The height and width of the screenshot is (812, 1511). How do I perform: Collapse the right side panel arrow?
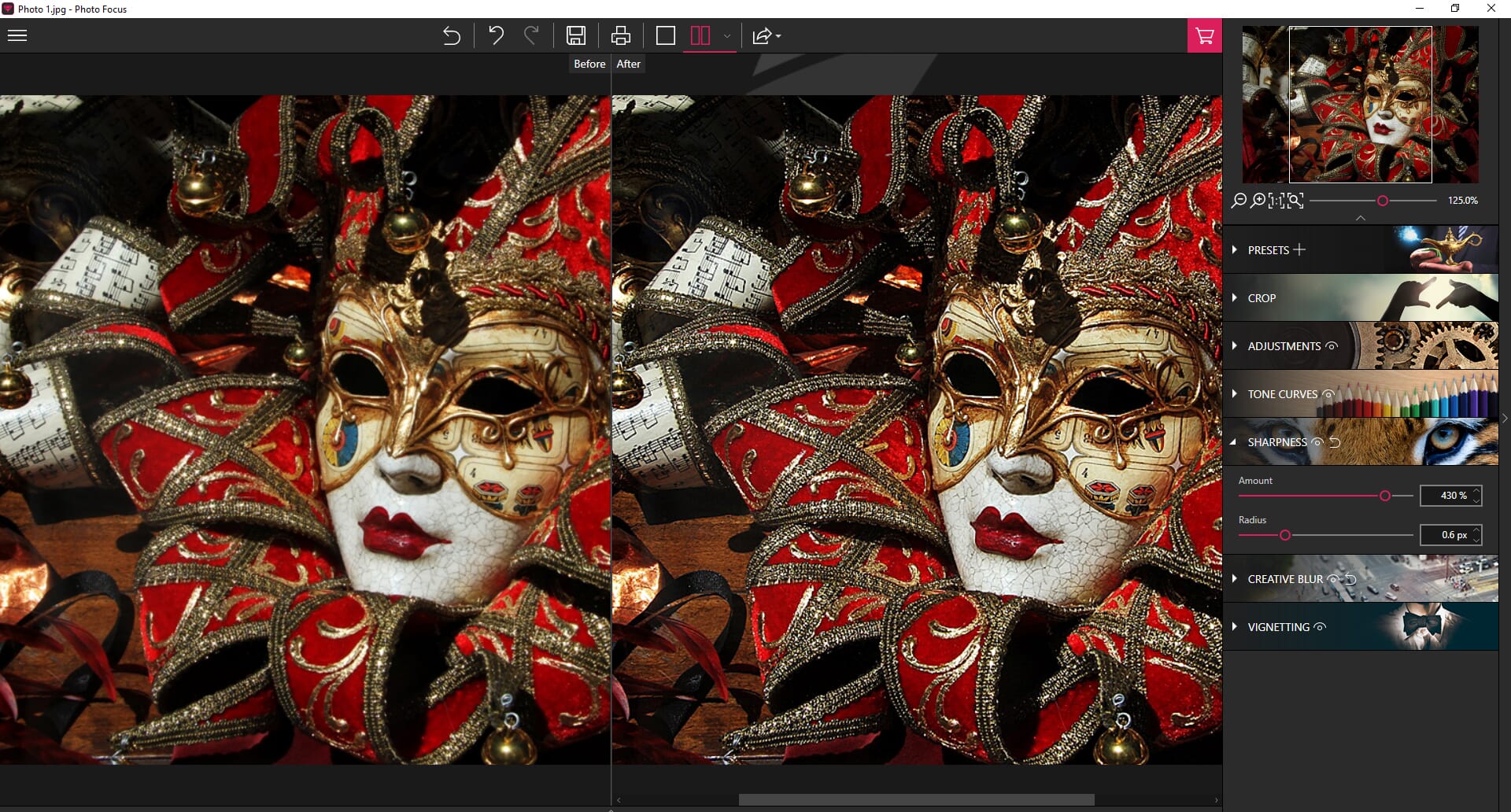click(x=1505, y=419)
